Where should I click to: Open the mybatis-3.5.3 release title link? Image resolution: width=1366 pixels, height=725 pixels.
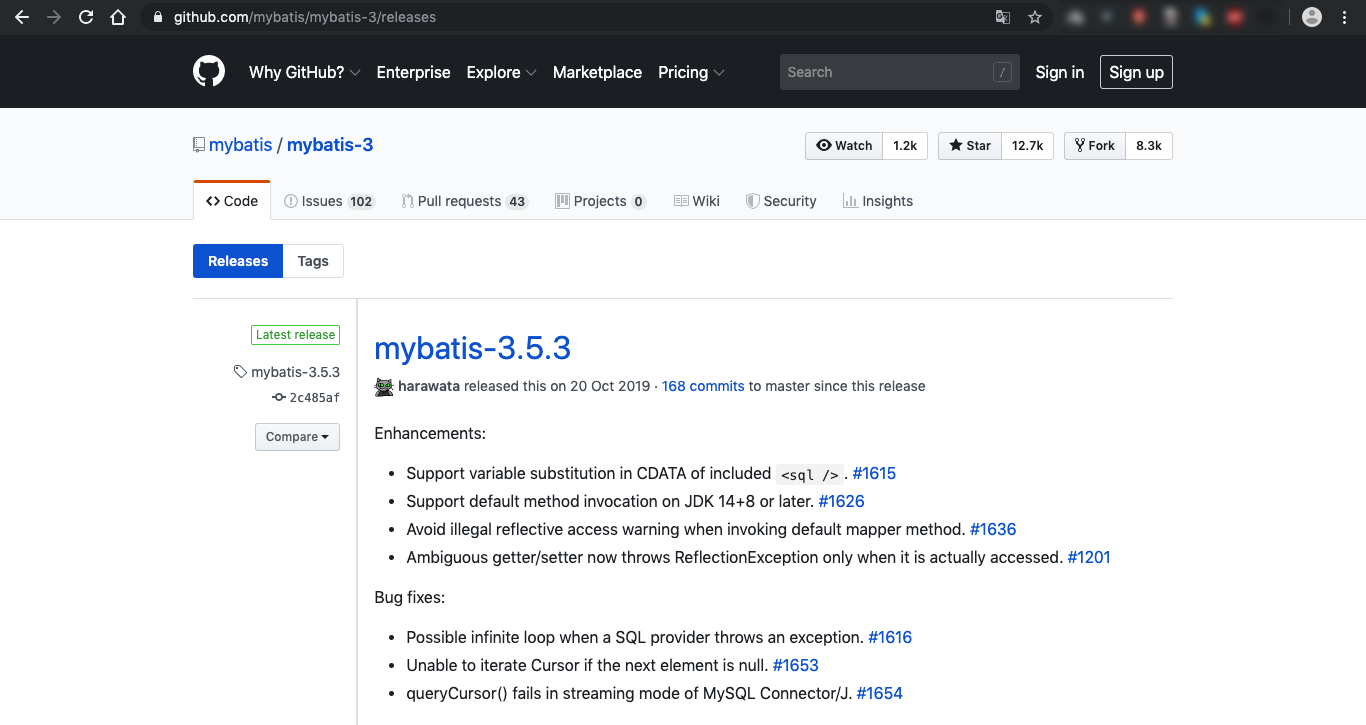(472, 348)
